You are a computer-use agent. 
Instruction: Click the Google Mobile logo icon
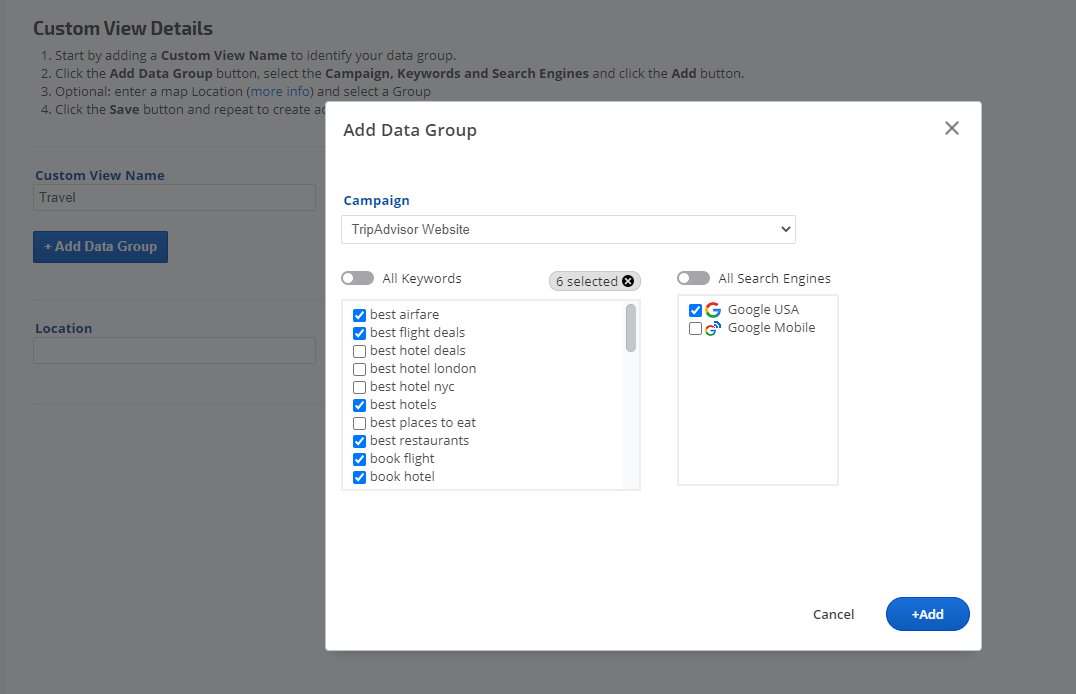(x=713, y=328)
